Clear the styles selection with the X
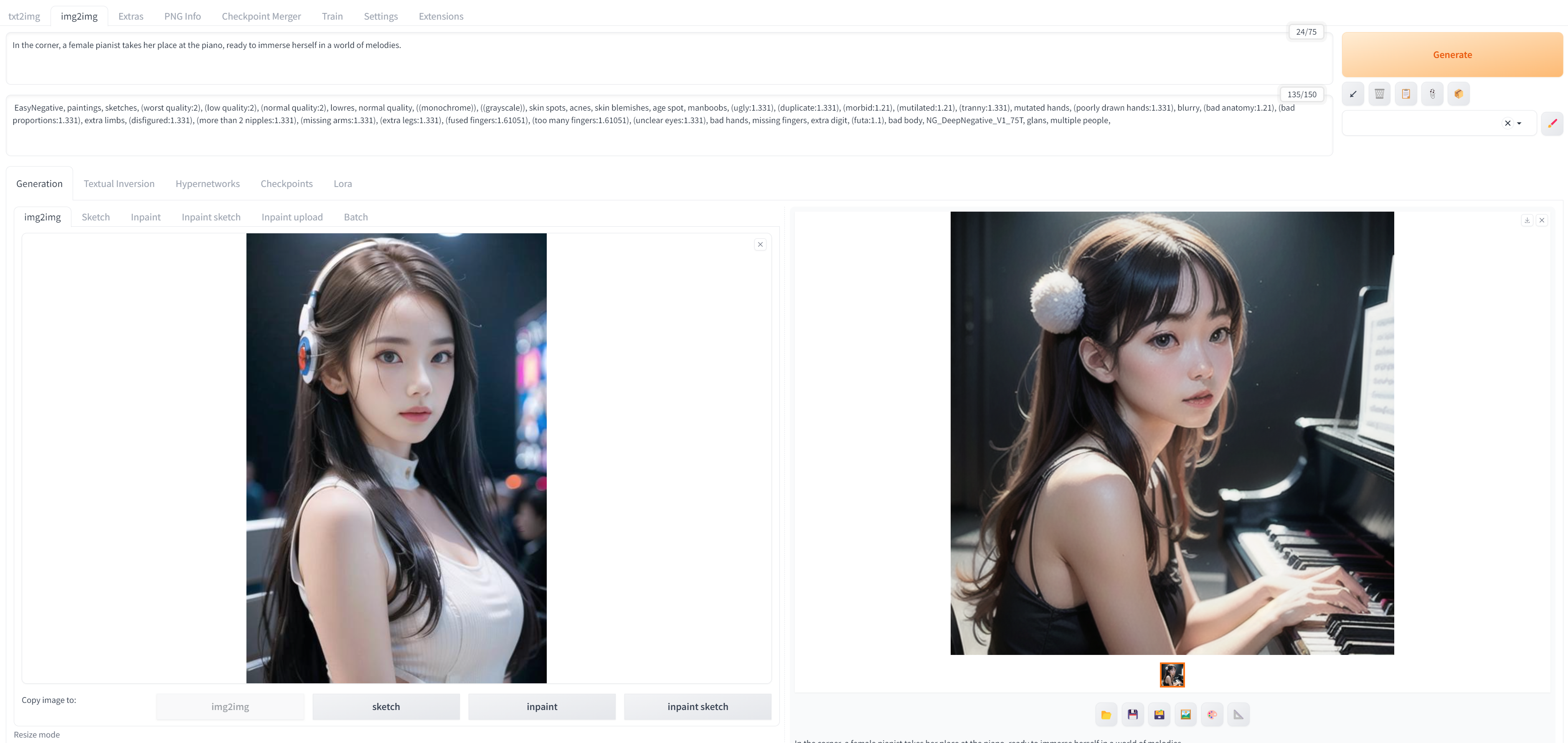 coord(1508,124)
